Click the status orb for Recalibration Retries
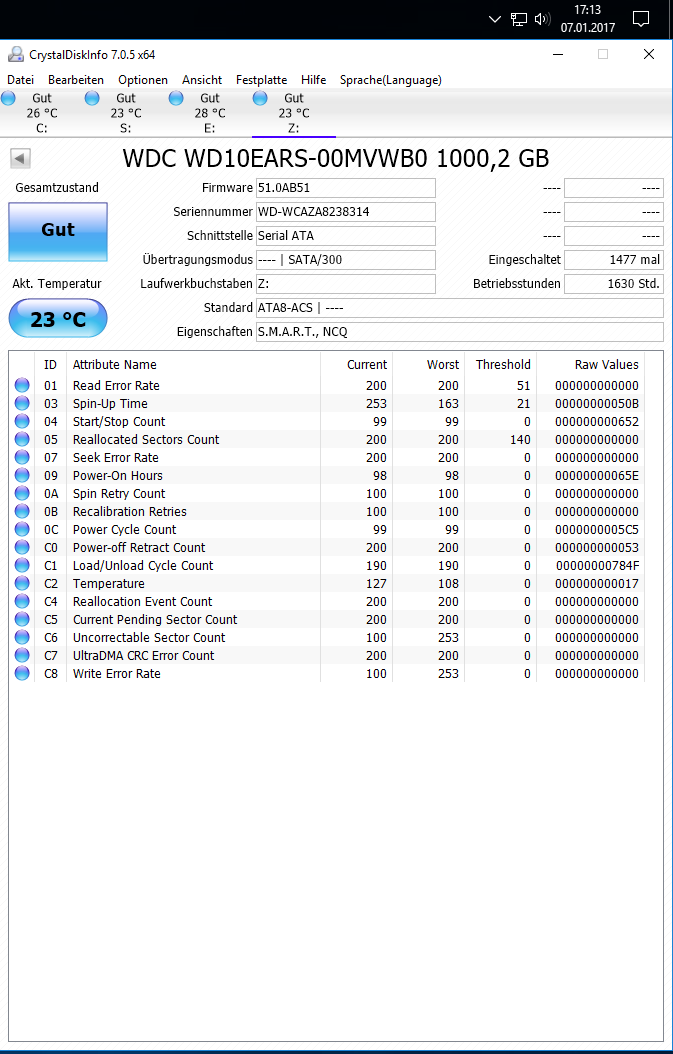The width and height of the screenshot is (673, 1054). (x=22, y=512)
